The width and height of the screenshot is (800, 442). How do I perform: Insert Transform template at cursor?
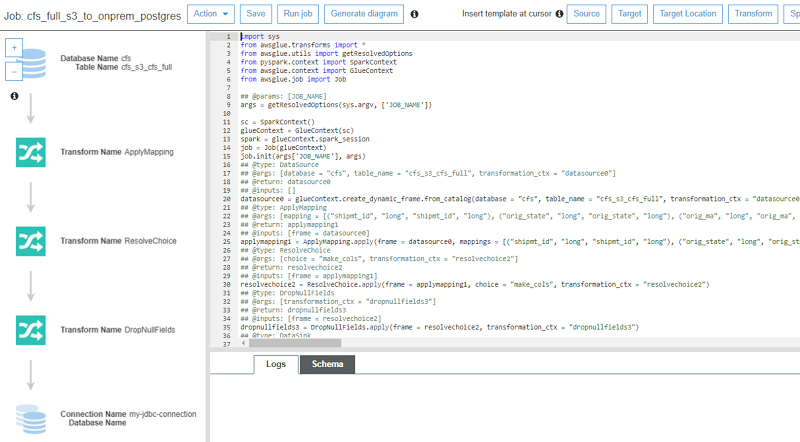click(753, 14)
